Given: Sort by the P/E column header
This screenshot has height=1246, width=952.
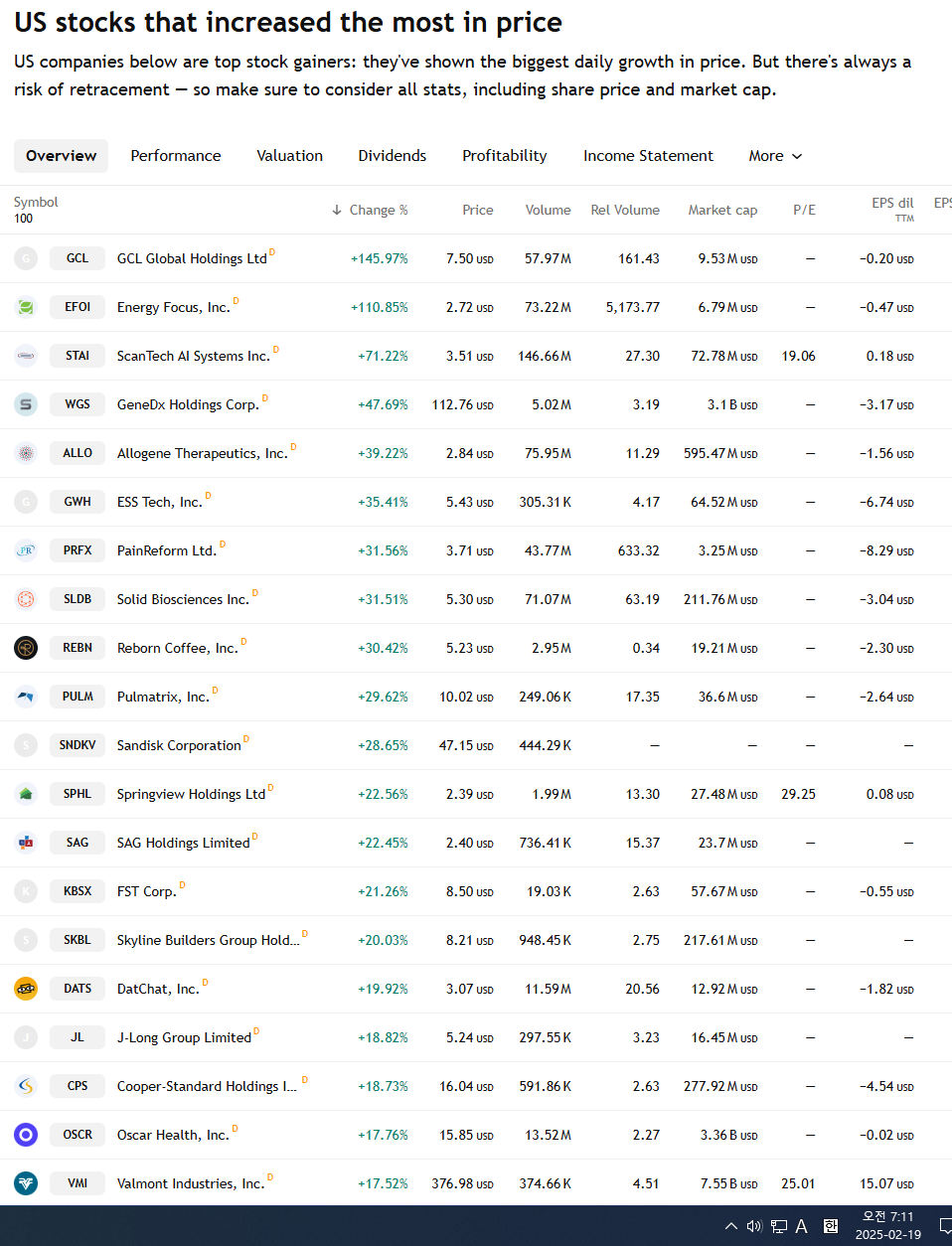Looking at the screenshot, I should tap(805, 210).
